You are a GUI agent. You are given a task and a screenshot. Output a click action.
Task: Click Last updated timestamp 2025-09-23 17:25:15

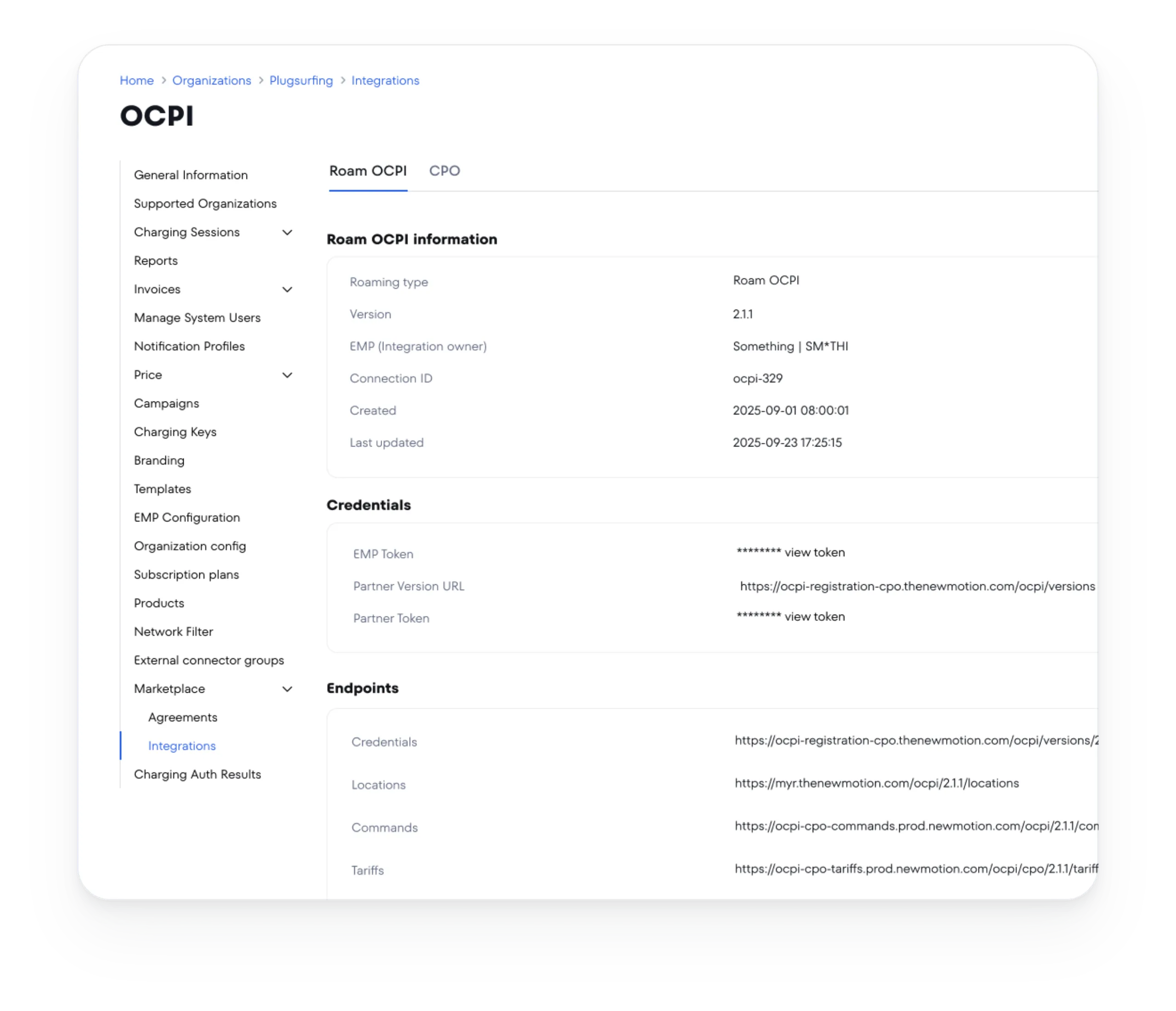[787, 443]
